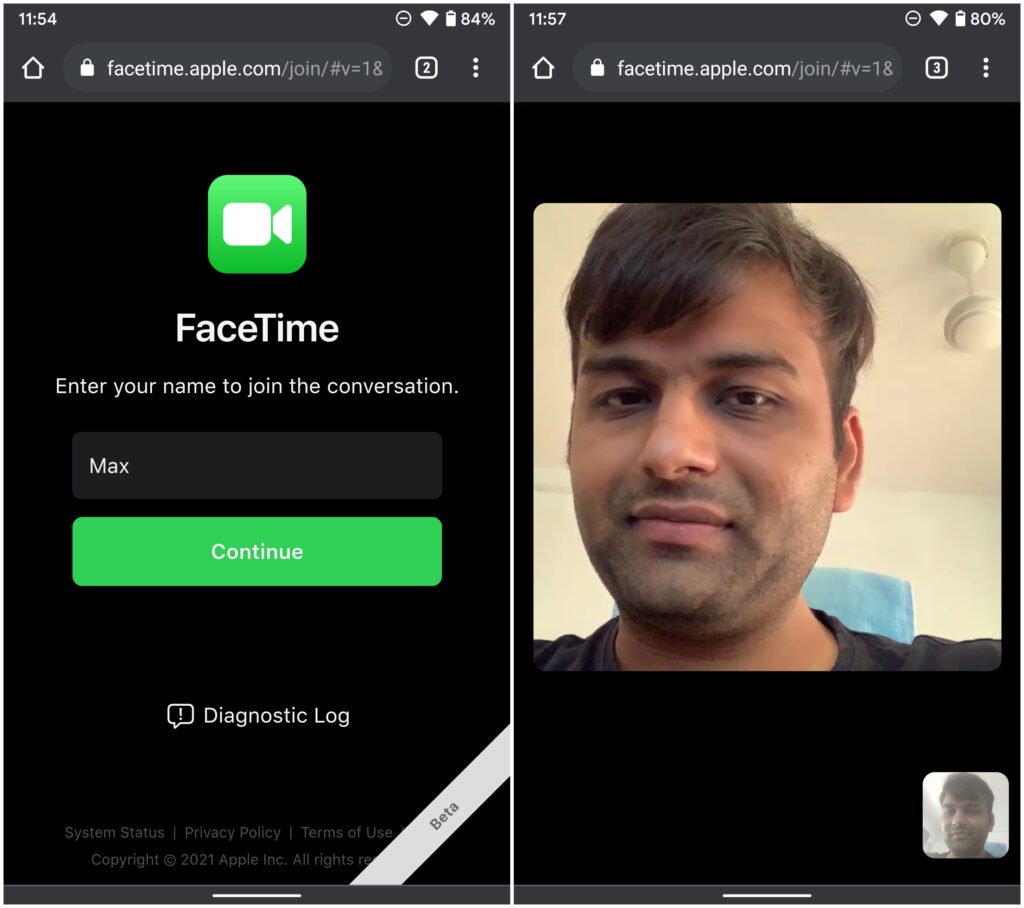
Task: Open the Privacy Policy footer link
Action: click(x=232, y=833)
